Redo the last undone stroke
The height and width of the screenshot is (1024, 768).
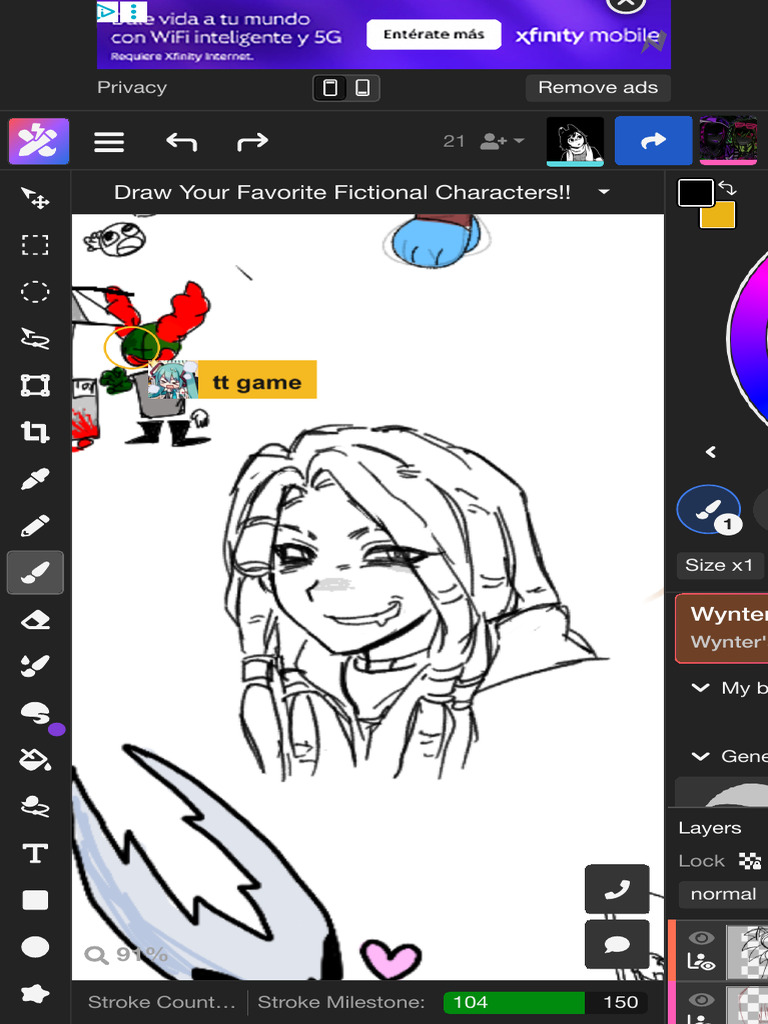[x=252, y=141]
